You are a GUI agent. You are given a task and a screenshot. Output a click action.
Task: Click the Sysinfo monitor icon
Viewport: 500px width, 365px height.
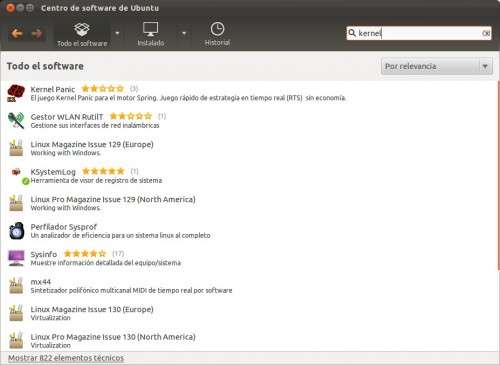(16, 258)
